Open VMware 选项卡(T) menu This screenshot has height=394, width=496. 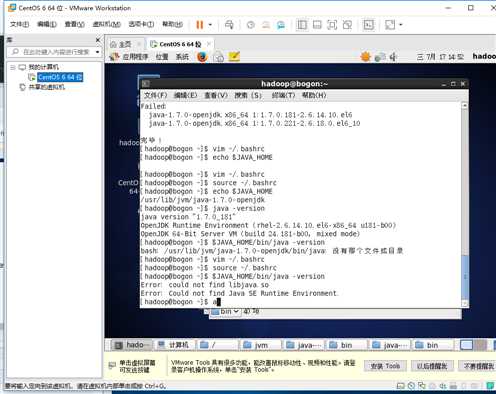pyautogui.click(x=141, y=24)
